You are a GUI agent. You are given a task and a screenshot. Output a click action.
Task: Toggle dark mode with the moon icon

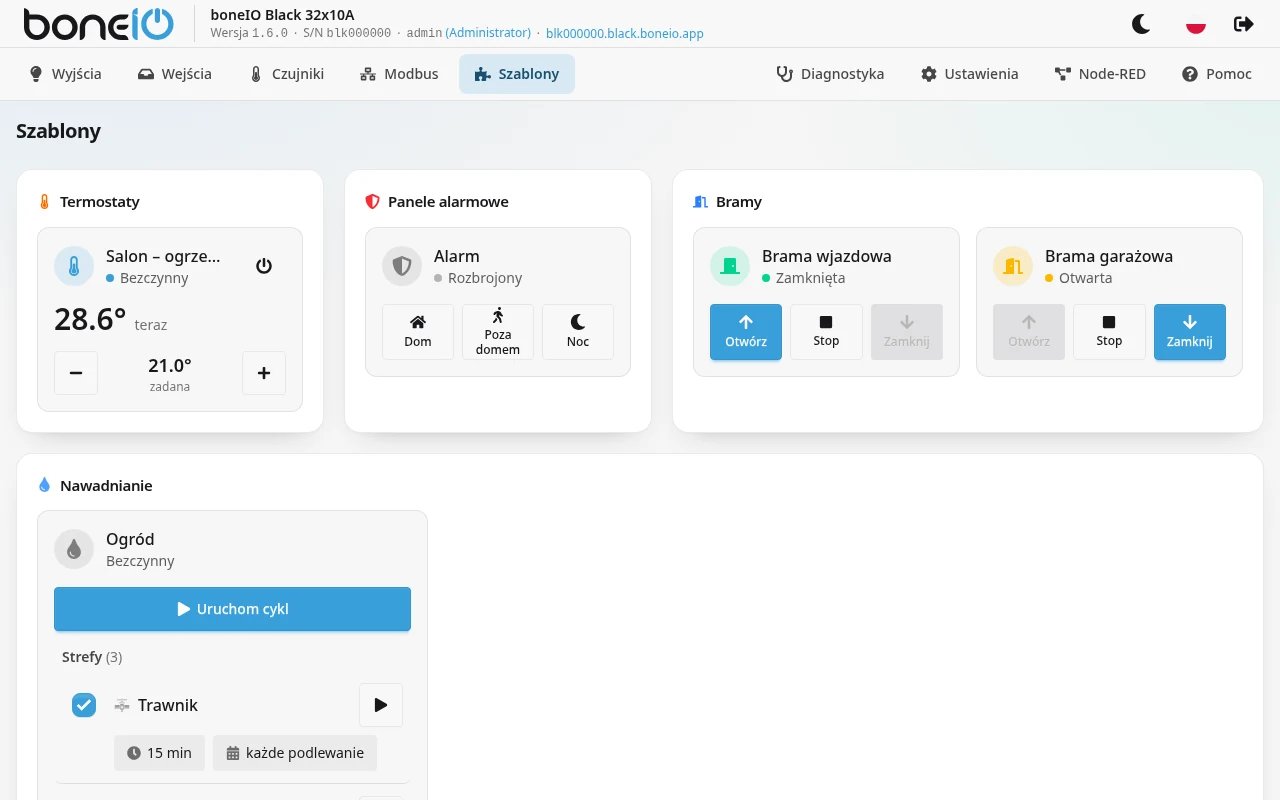tap(1141, 24)
